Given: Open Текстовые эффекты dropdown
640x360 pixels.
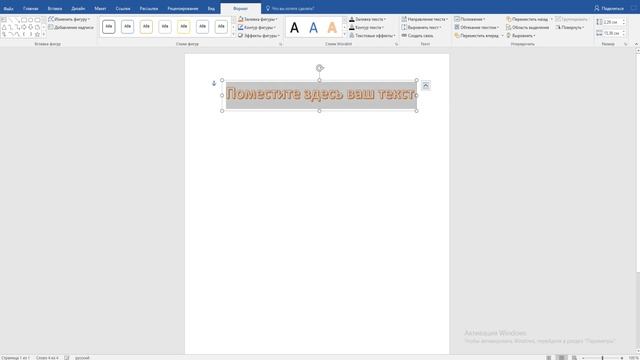Looking at the screenshot, I should click(x=372, y=36).
